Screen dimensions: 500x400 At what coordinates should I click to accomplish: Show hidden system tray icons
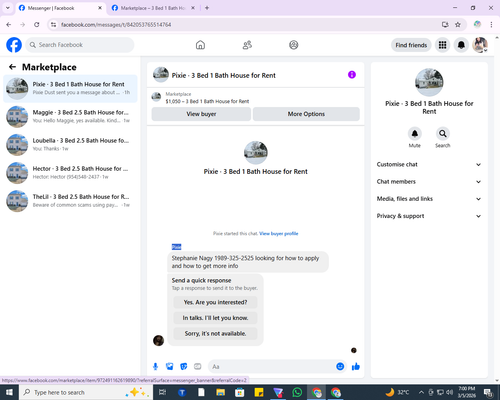pos(421,392)
